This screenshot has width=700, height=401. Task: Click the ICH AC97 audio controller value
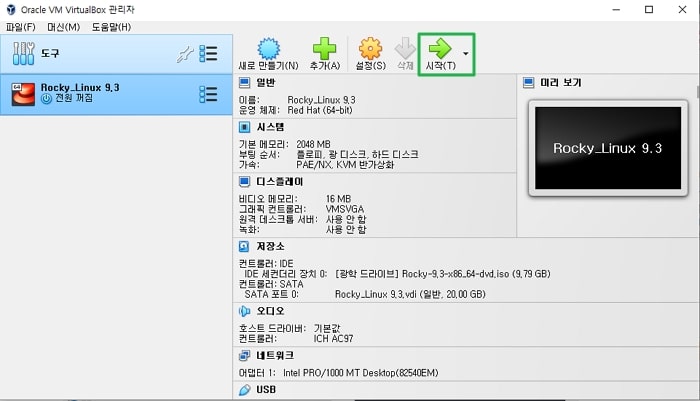(333, 338)
